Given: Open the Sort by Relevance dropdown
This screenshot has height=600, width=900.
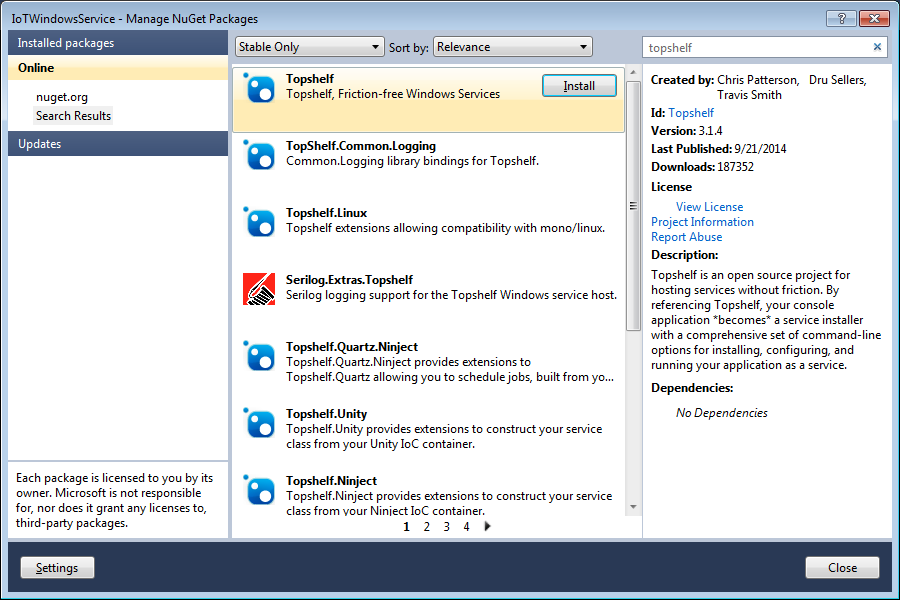Looking at the screenshot, I should pos(513,47).
